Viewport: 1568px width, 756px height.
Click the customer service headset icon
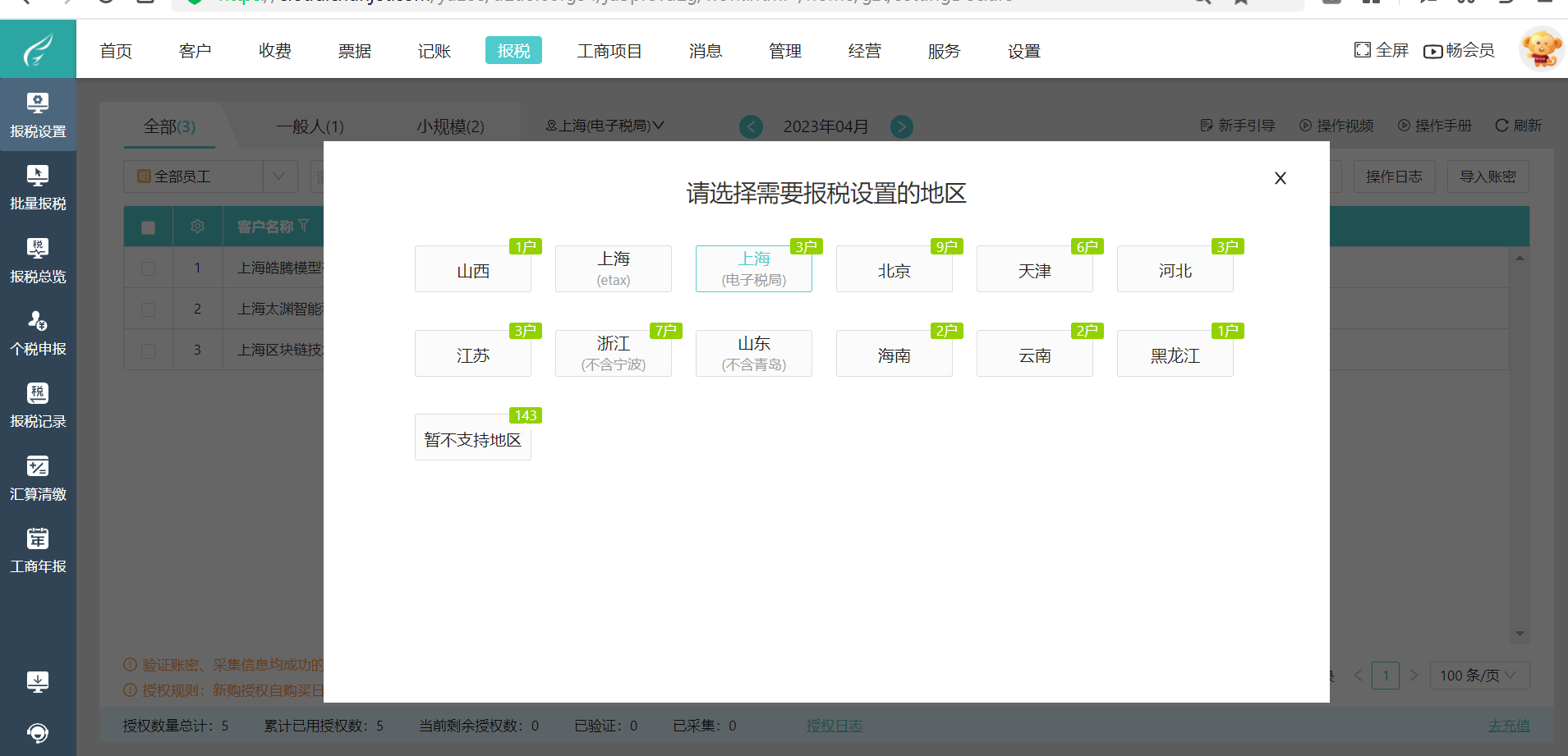click(x=38, y=732)
